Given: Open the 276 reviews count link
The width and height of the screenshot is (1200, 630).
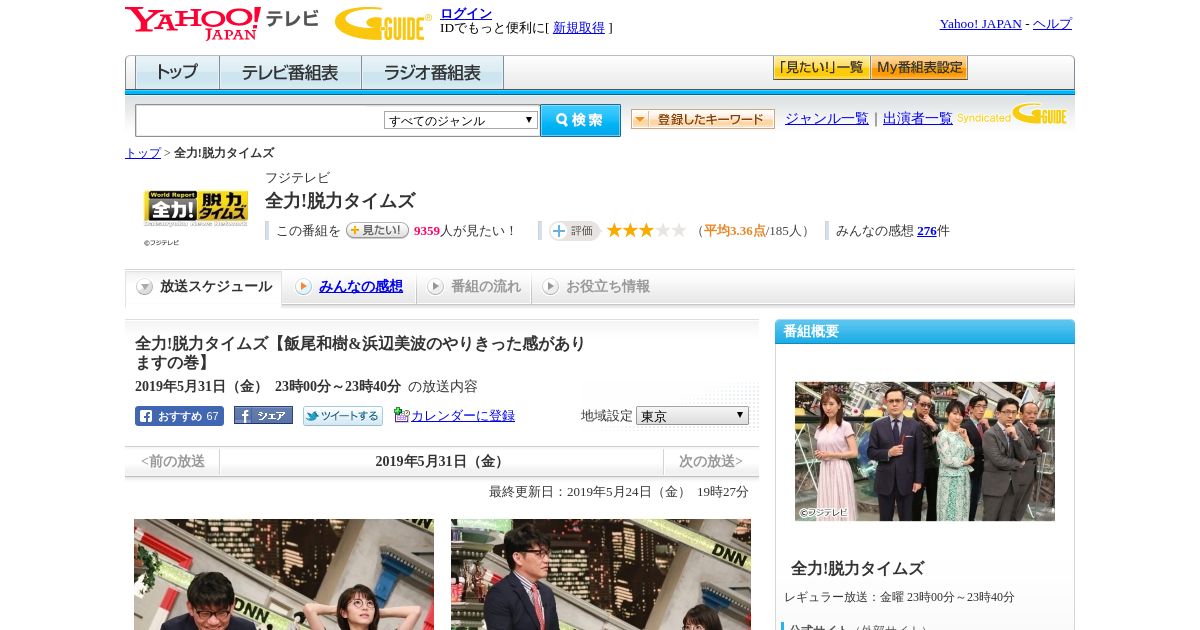Looking at the screenshot, I should coord(927,231).
